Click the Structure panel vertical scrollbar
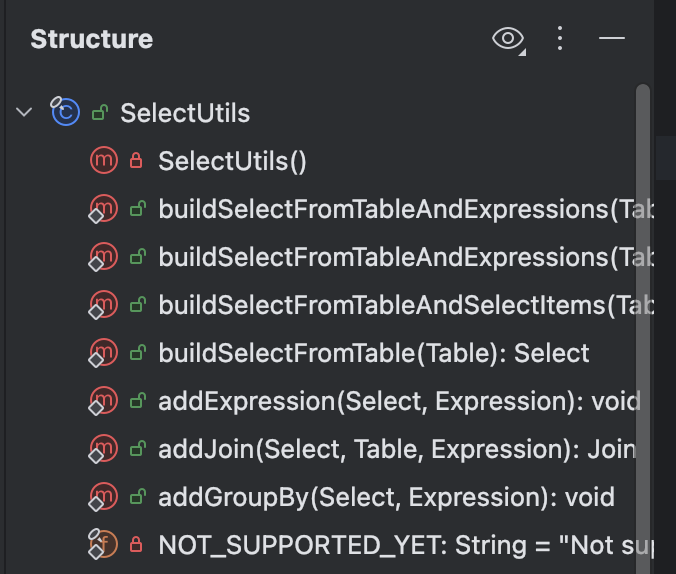This screenshot has height=574, width=676. pyautogui.click(x=643, y=328)
